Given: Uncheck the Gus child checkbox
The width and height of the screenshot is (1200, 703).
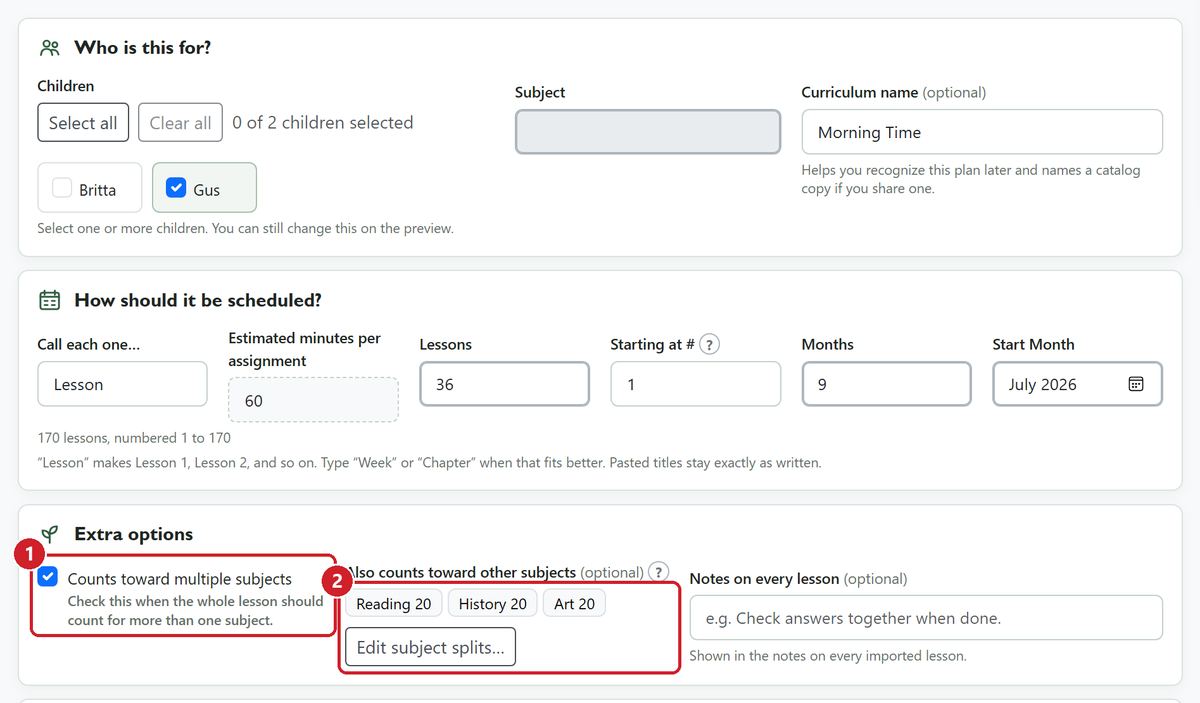Looking at the screenshot, I should pos(176,187).
